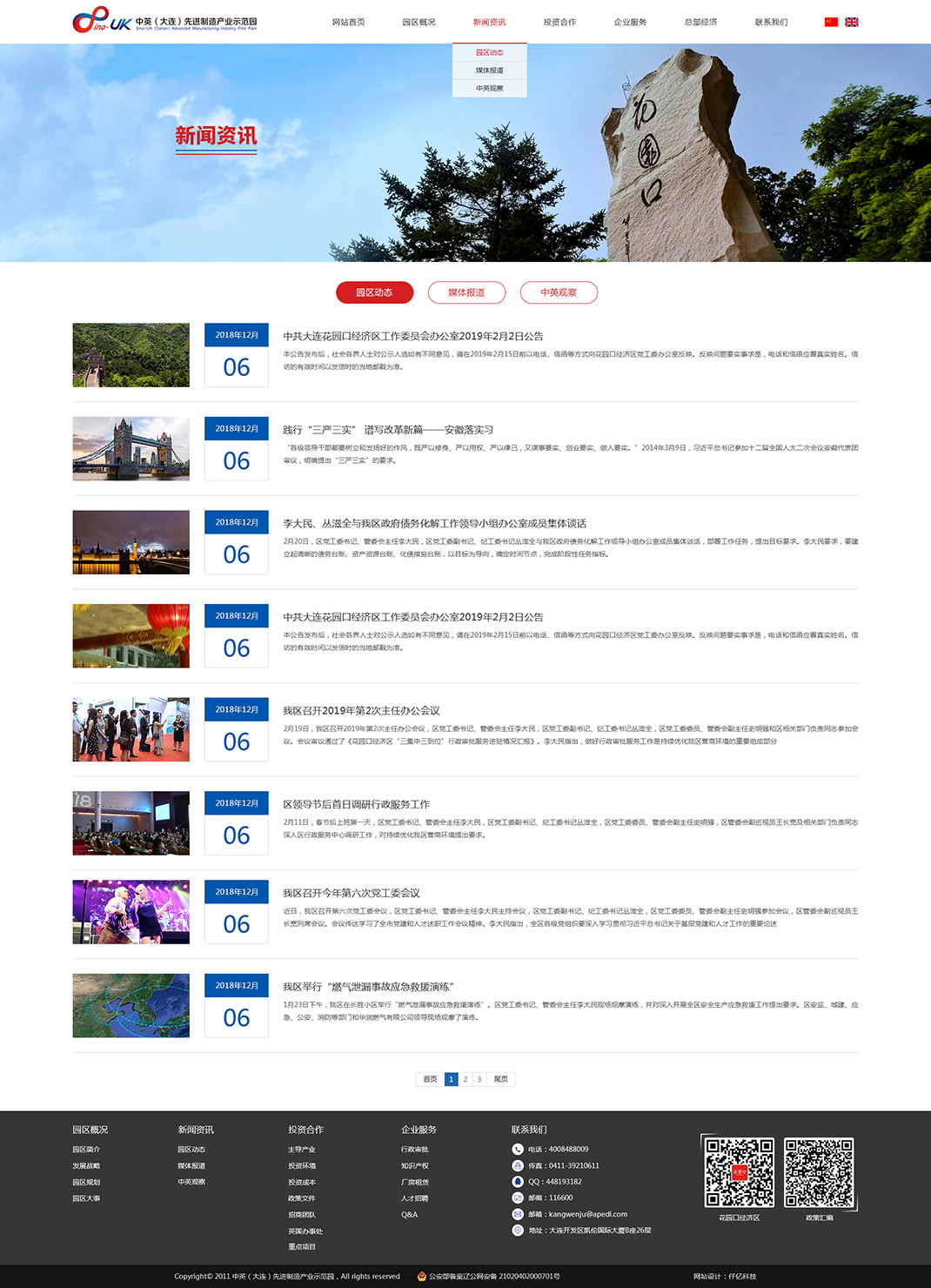Screen dimensions: 931x1288
Task: Choose 中英观察 from the open dropdown menu
Action: coord(489,89)
